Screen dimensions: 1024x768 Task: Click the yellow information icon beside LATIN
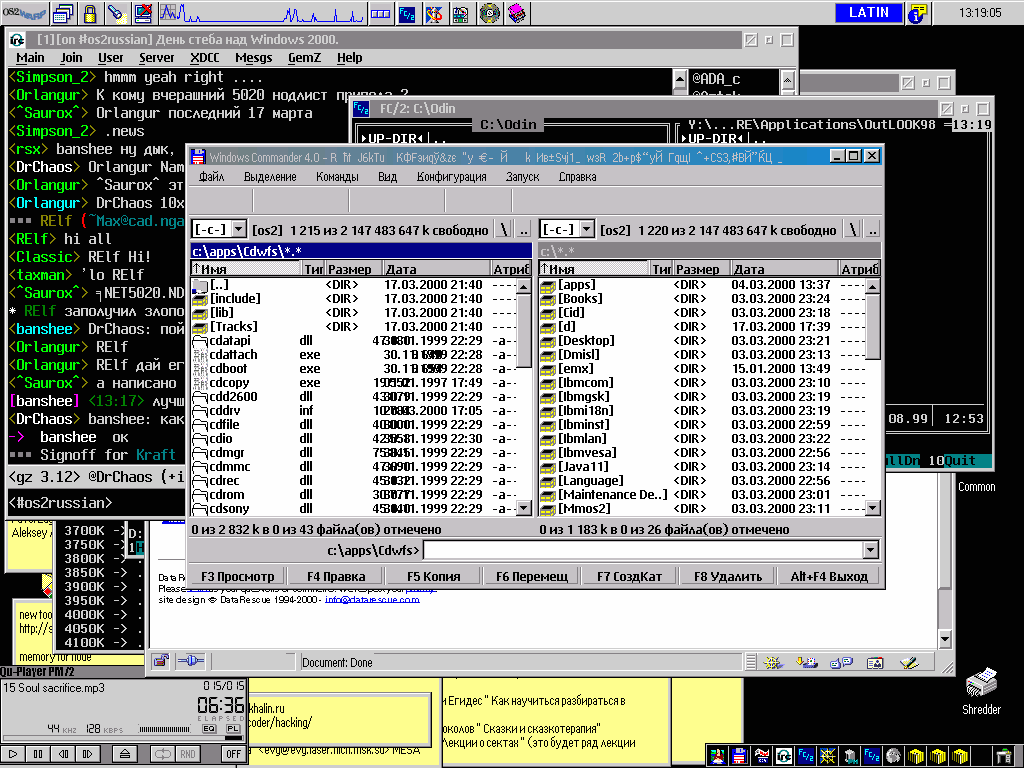point(917,13)
